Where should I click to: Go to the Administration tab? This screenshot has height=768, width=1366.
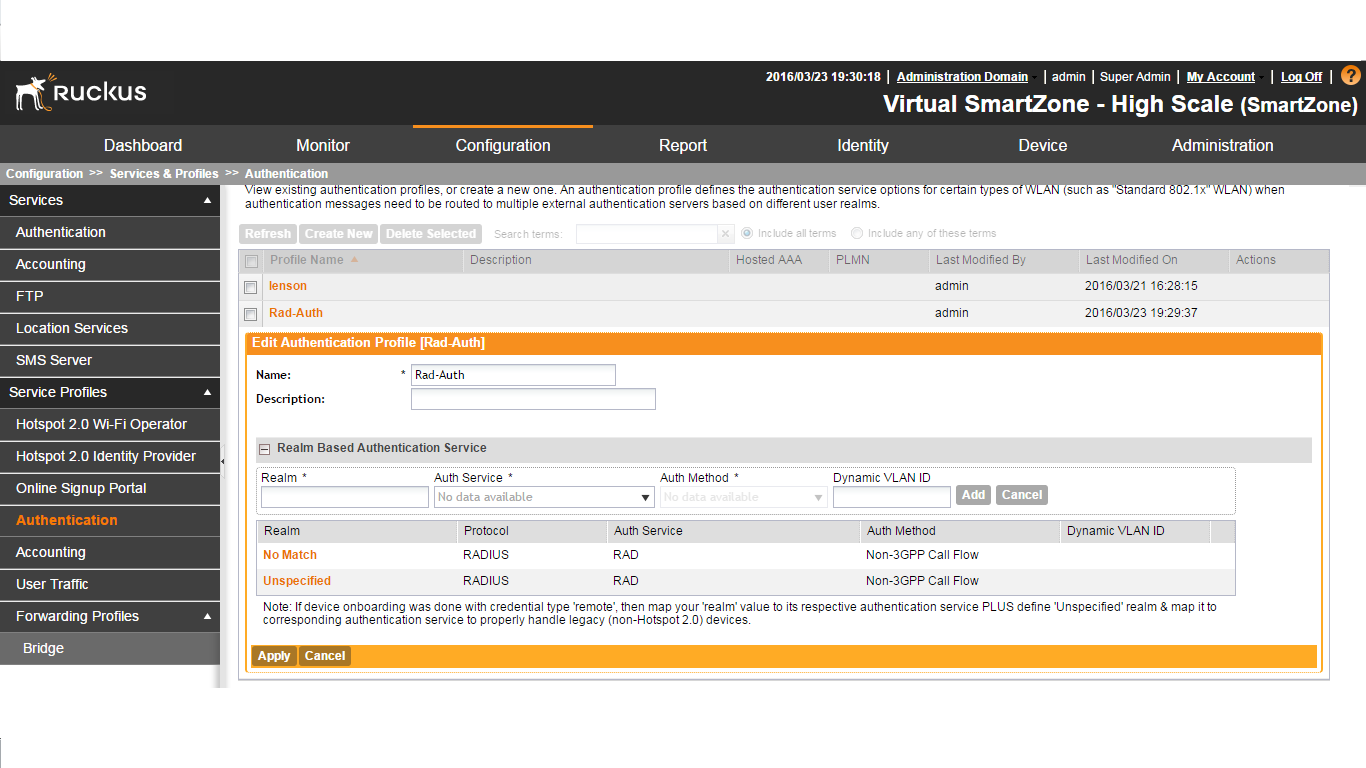pyautogui.click(x=1222, y=145)
